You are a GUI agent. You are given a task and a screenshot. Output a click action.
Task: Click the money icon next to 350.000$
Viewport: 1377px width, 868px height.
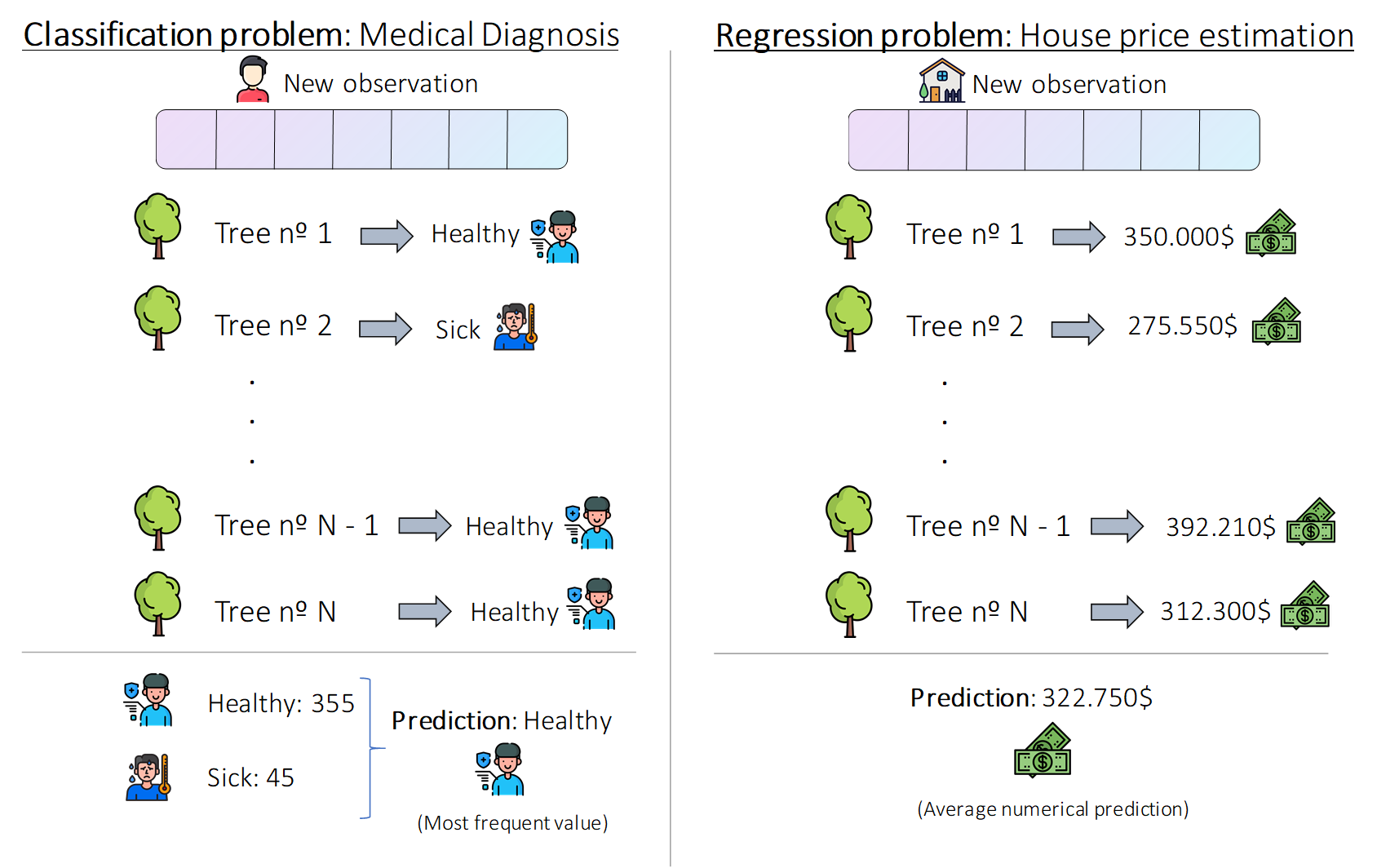(x=1271, y=234)
